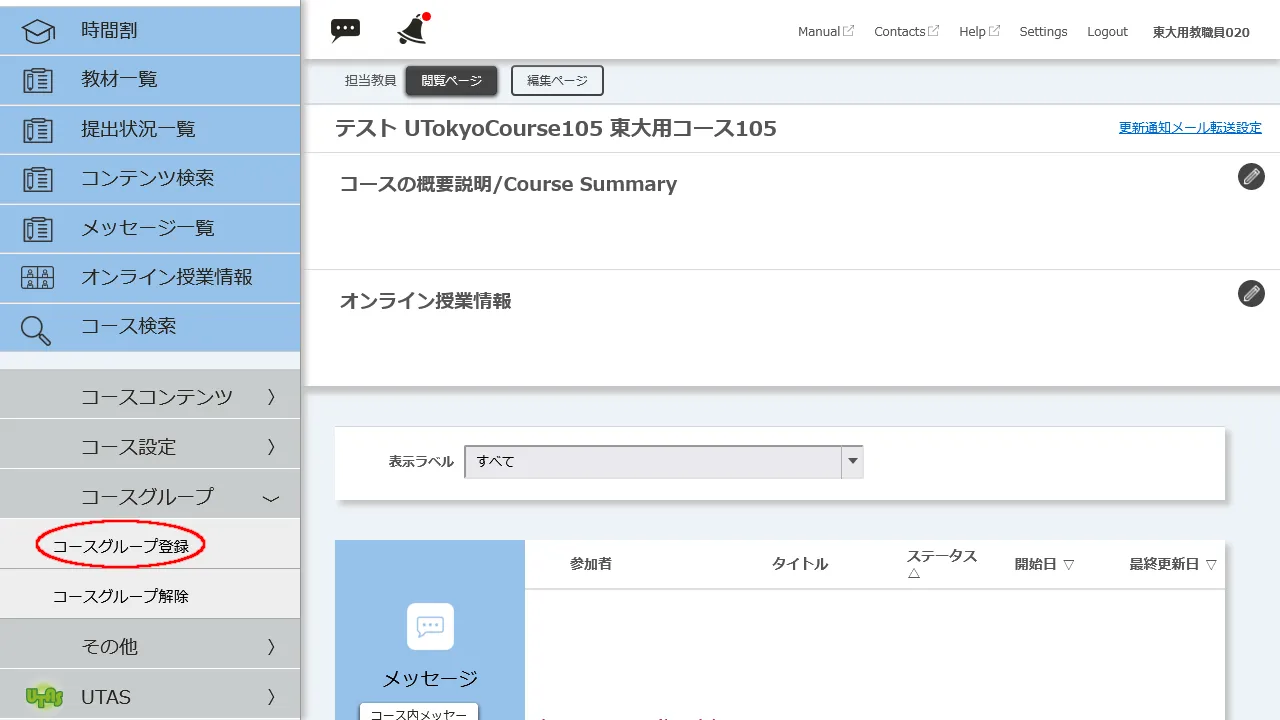Expand the UTAS section
Screen dimensions: 1280x720
click(150, 695)
